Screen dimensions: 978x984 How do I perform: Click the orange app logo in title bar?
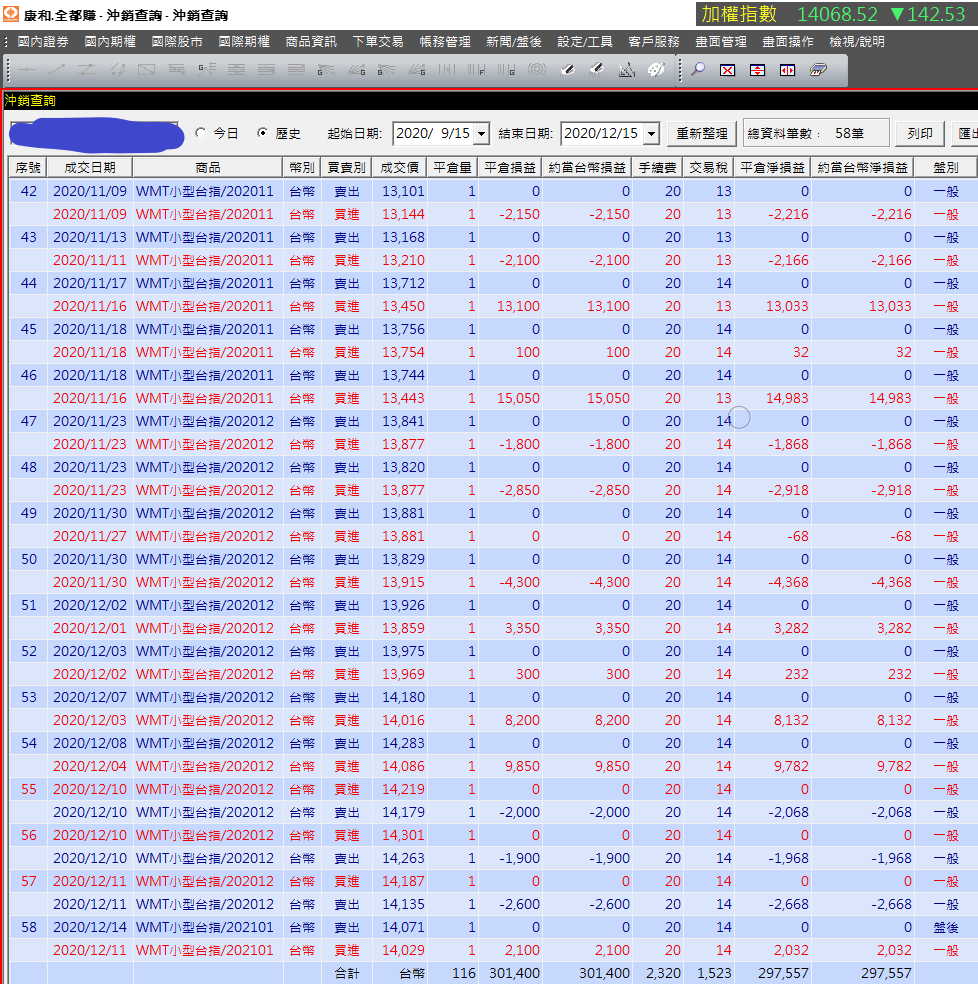[x=11, y=14]
